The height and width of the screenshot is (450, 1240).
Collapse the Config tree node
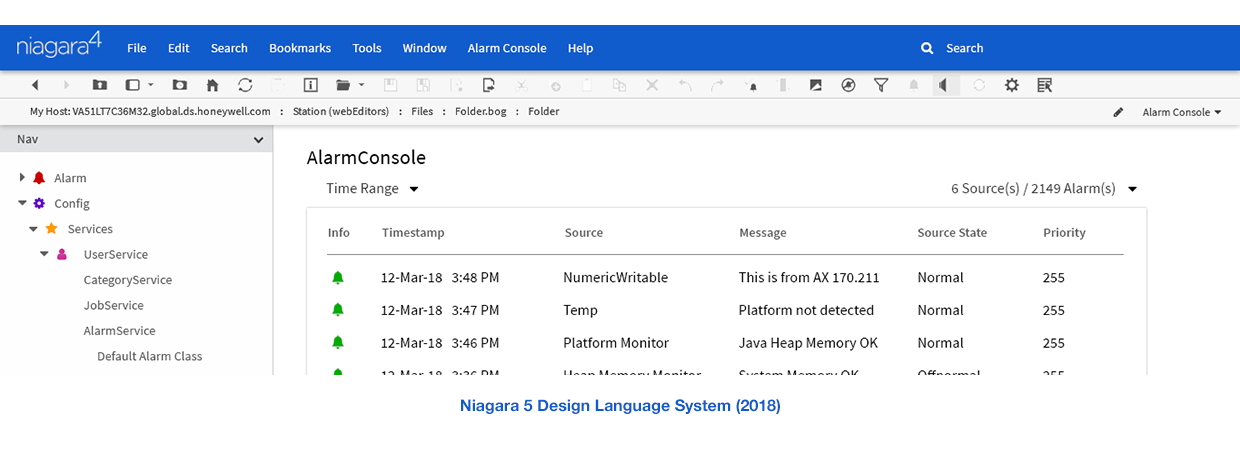(22, 203)
